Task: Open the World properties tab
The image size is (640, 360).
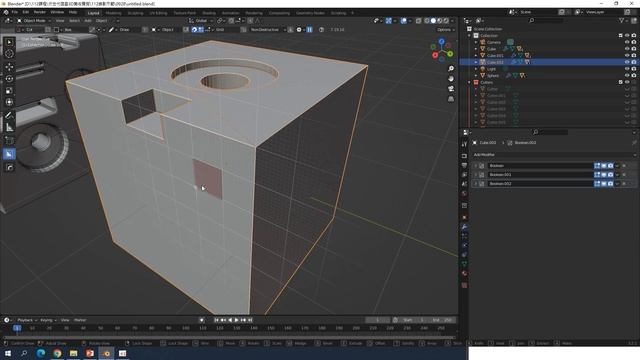Action: click(464, 193)
